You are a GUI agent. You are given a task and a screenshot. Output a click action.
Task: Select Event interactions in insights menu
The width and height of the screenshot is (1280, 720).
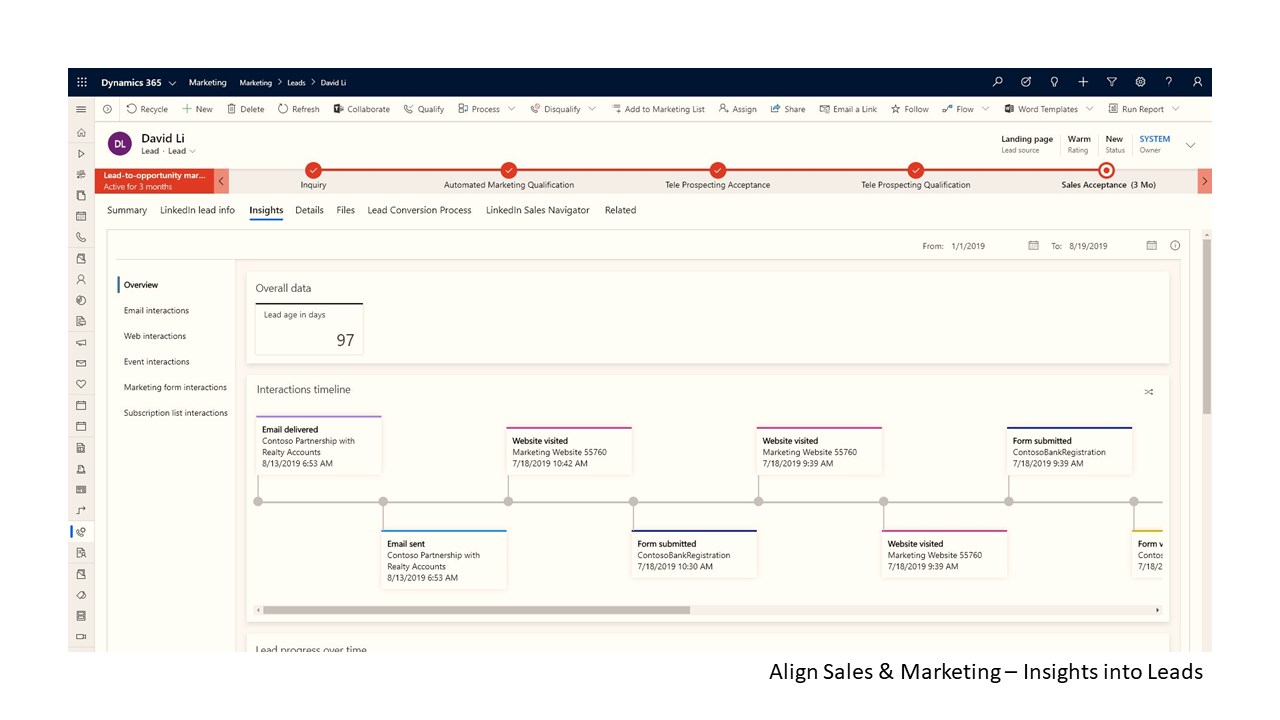tap(157, 362)
